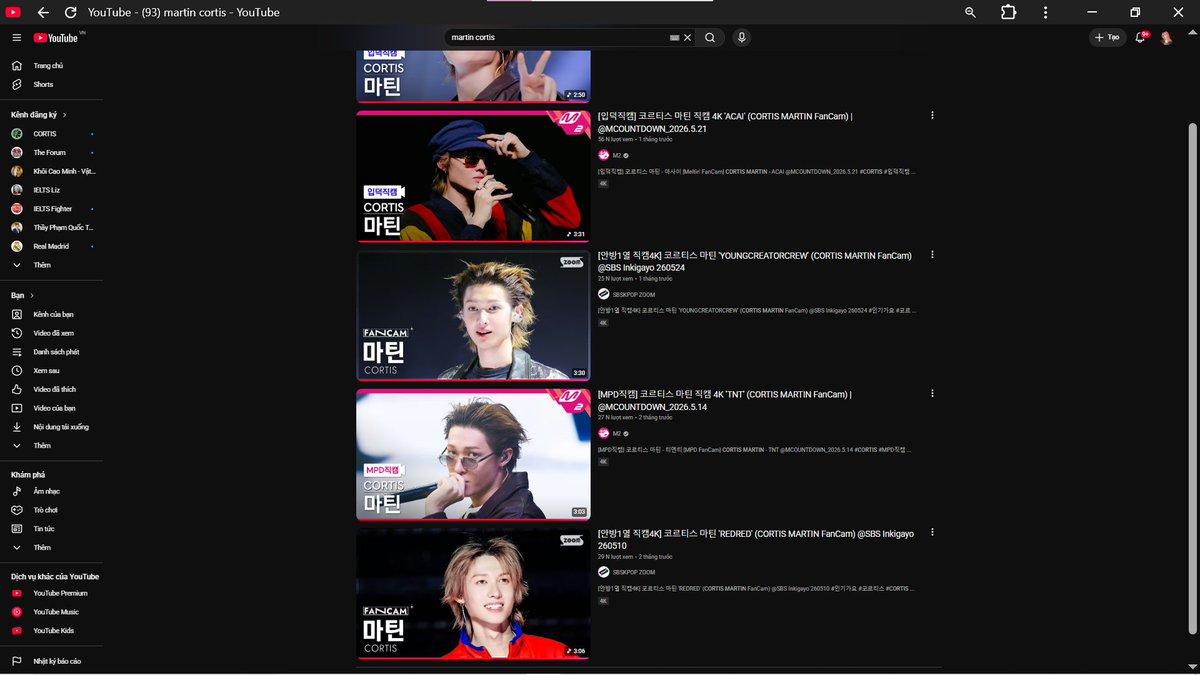
Task: Go back with the title bar arrow
Action: click(x=43, y=12)
